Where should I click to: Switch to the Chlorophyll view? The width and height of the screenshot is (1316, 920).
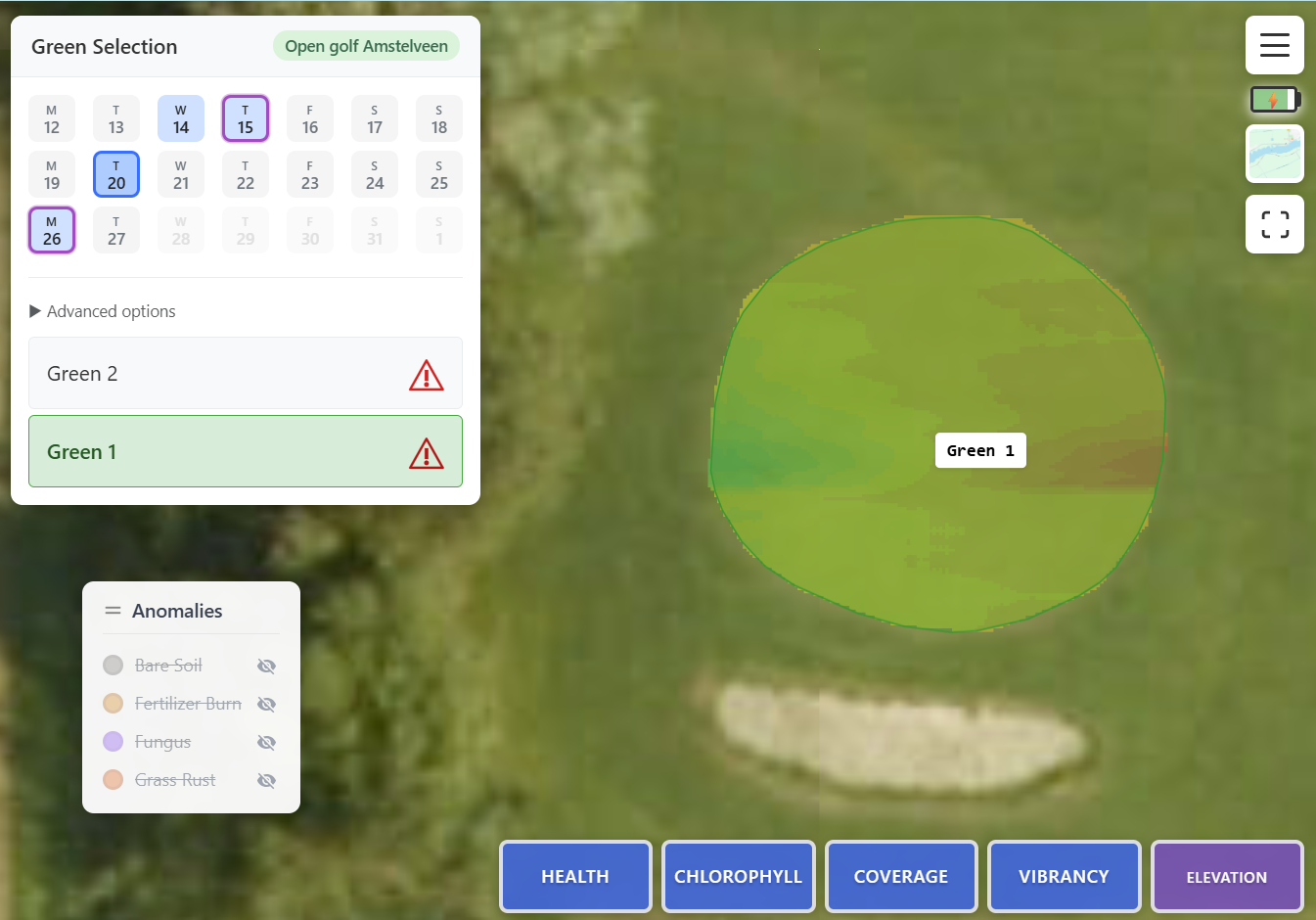point(738,877)
